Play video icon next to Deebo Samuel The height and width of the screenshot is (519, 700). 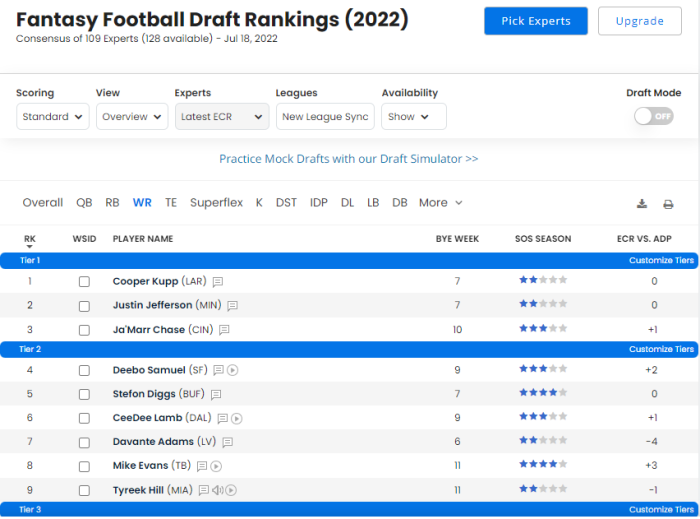tap(232, 370)
